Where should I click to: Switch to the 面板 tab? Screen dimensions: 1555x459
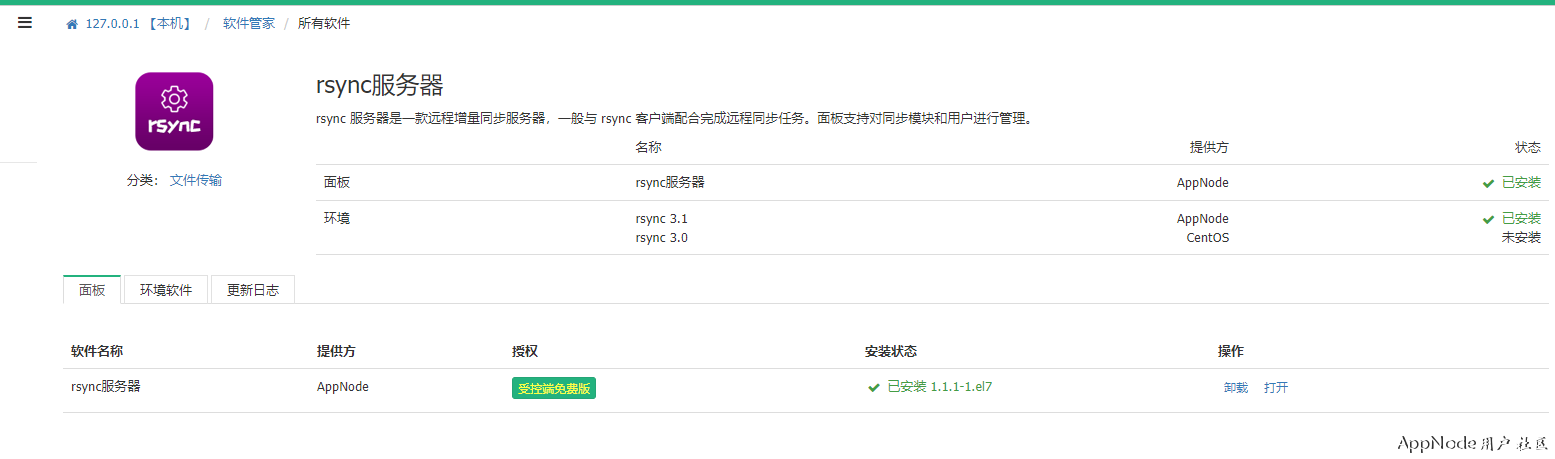click(92, 291)
